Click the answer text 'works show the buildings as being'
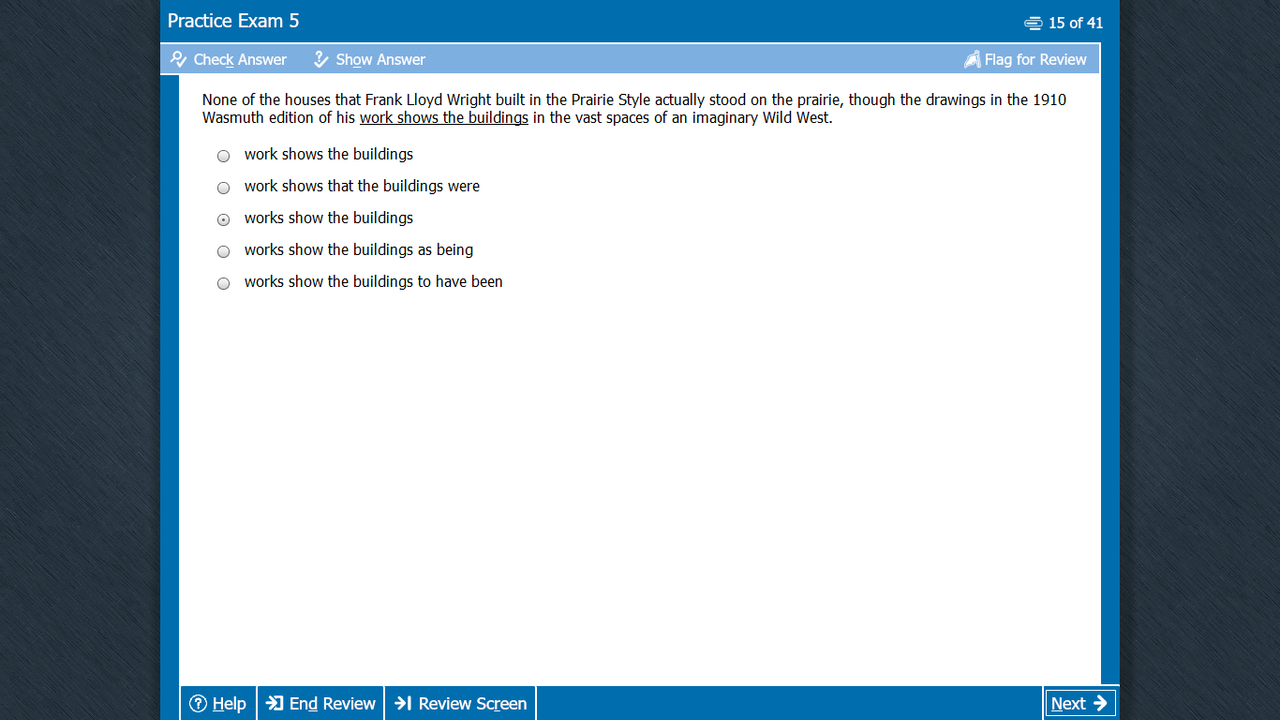The width and height of the screenshot is (1280, 720). coord(359,250)
